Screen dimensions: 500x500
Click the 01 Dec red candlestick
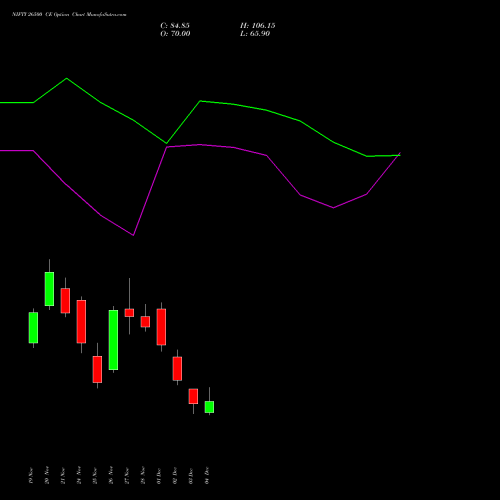(161, 327)
